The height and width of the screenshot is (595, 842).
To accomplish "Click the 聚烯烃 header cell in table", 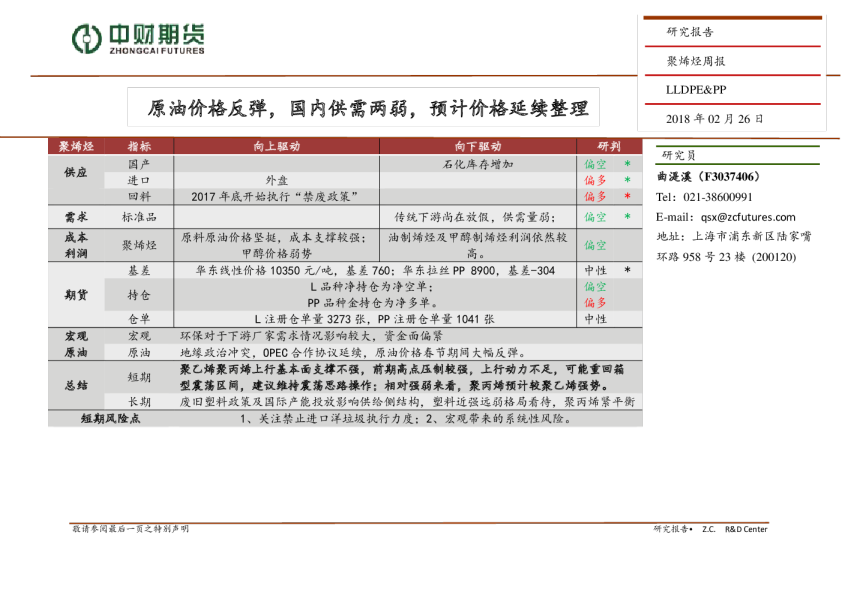I will point(75,146).
